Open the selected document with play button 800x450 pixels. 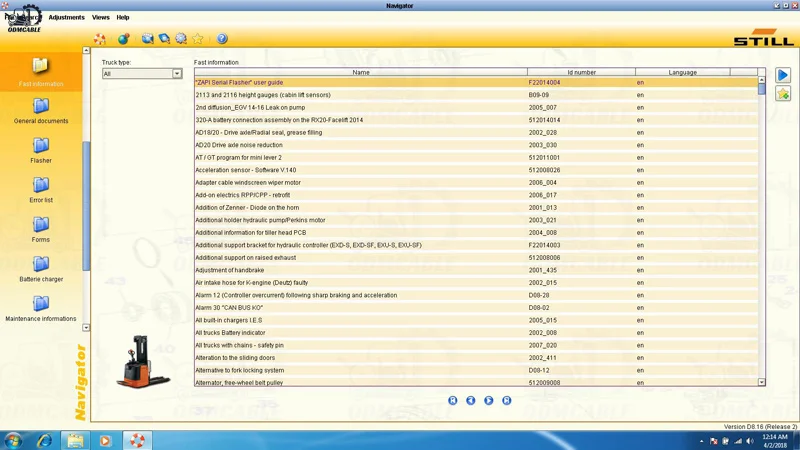point(782,75)
